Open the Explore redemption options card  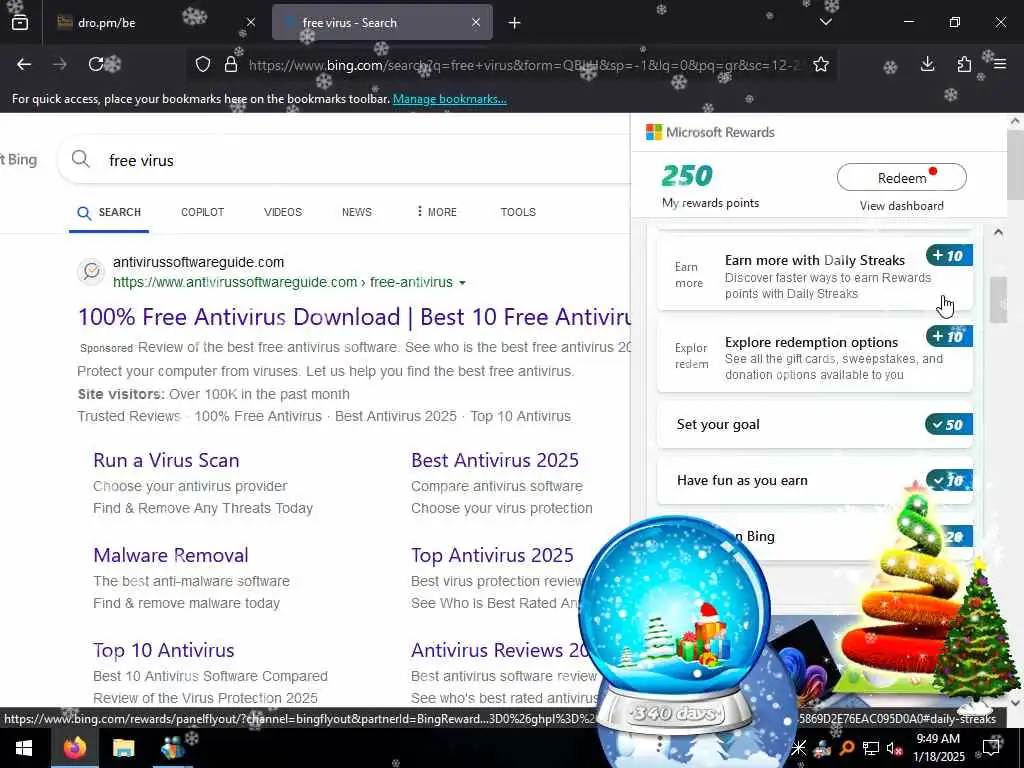click(x=814, y=356)
